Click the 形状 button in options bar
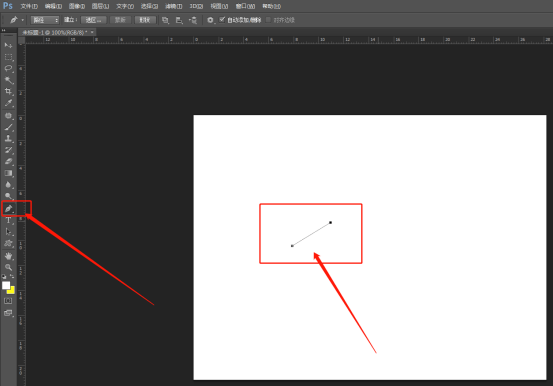Screen dimensions: 553x386 pos(145,20)
